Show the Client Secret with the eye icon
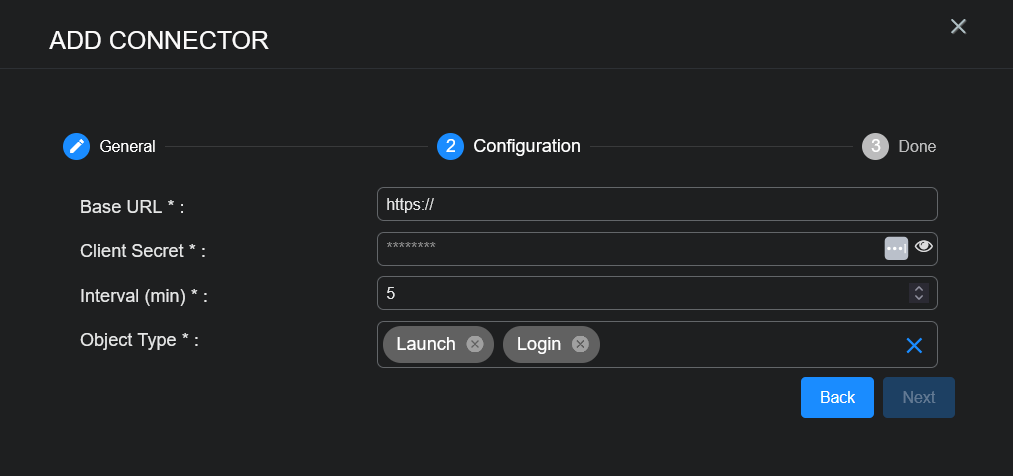This screenshot has width=1013, height=476. pyautogui.click(x=924, y=246)
